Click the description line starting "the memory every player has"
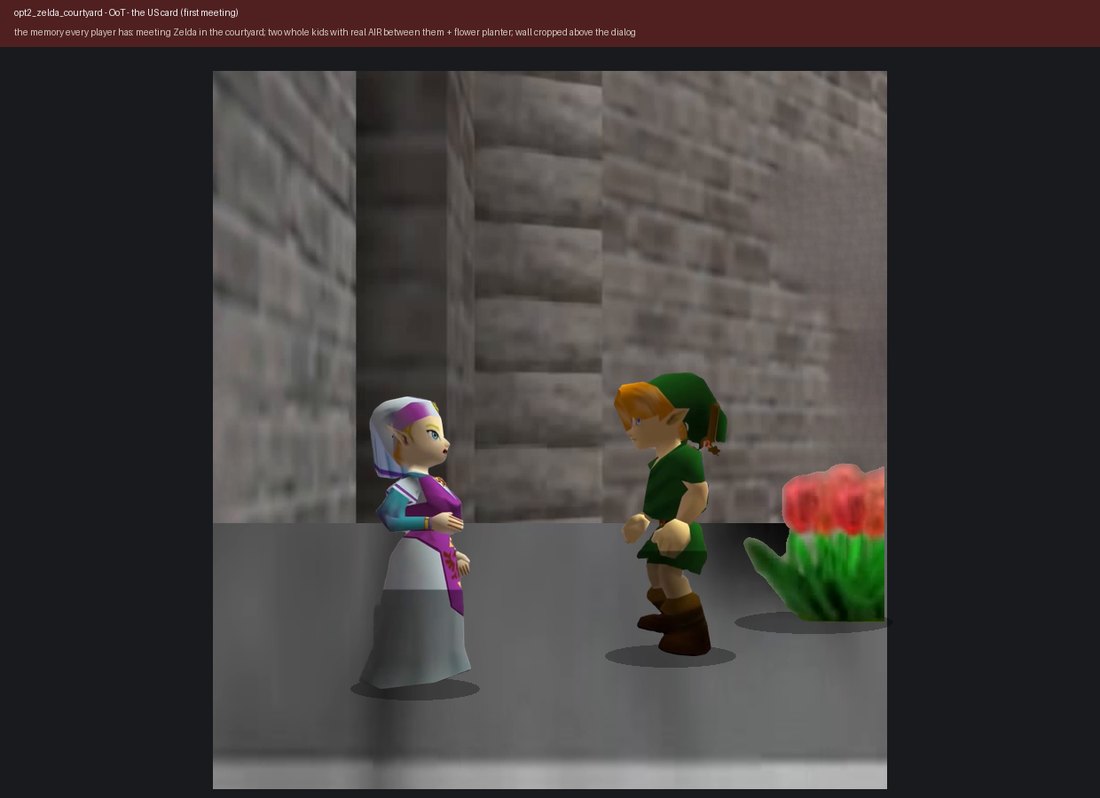The height and width of the screenshot is (798, 1100). point(325,32)
